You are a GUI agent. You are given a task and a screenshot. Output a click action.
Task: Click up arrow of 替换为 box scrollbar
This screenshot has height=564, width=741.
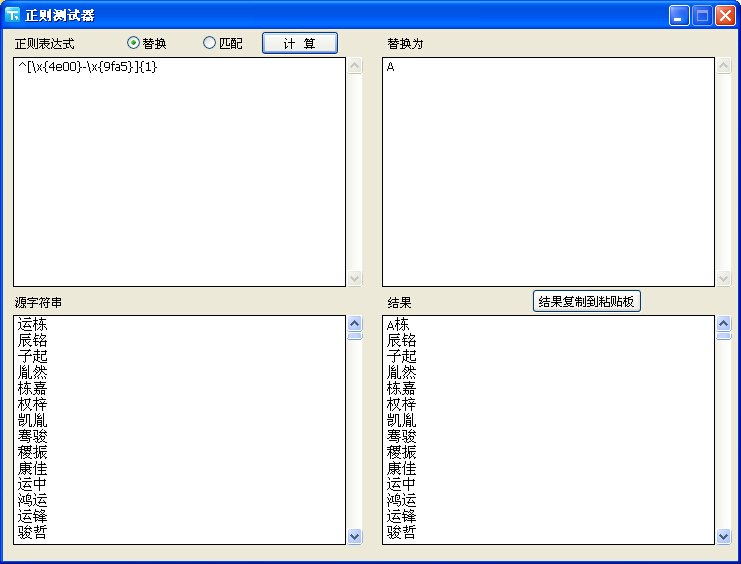click(724, 65)
